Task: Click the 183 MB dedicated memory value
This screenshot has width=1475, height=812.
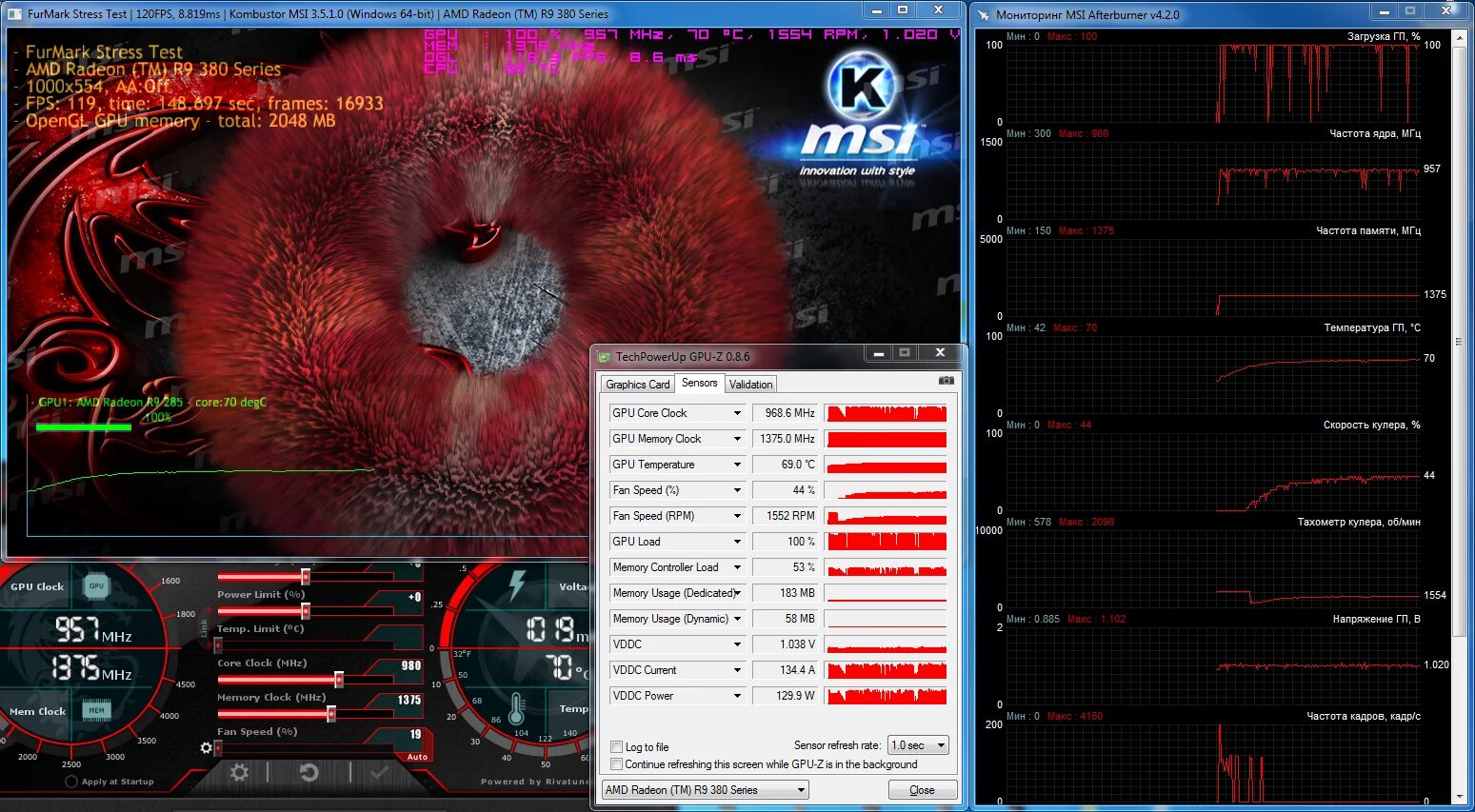Action: click(786, 593)
